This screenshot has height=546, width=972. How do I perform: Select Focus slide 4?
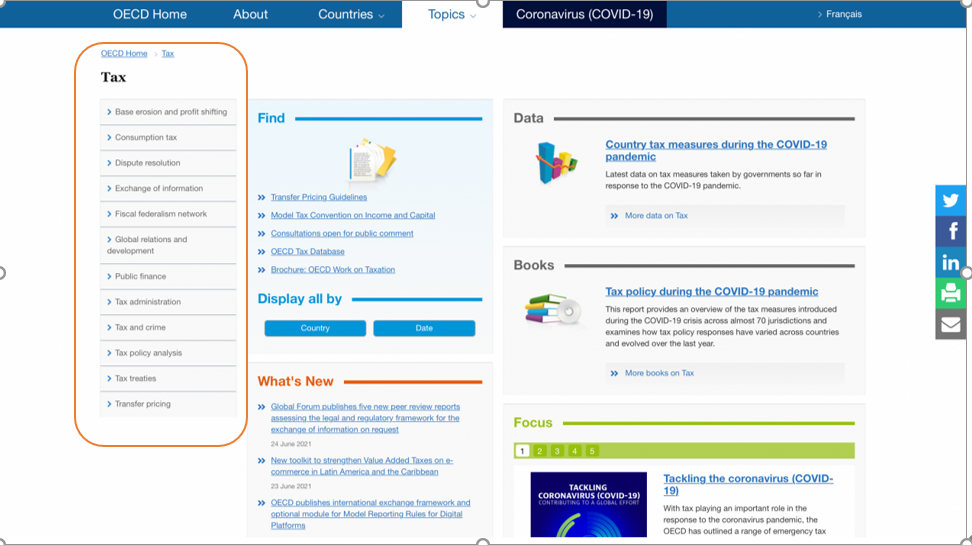point(575,451)
